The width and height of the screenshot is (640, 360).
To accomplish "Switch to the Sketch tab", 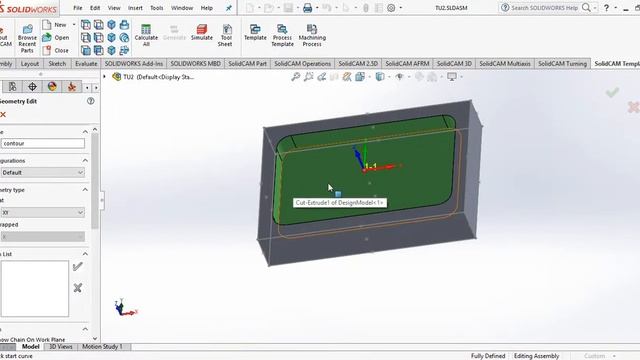I will pyautogui.click(x=57, y=64).
